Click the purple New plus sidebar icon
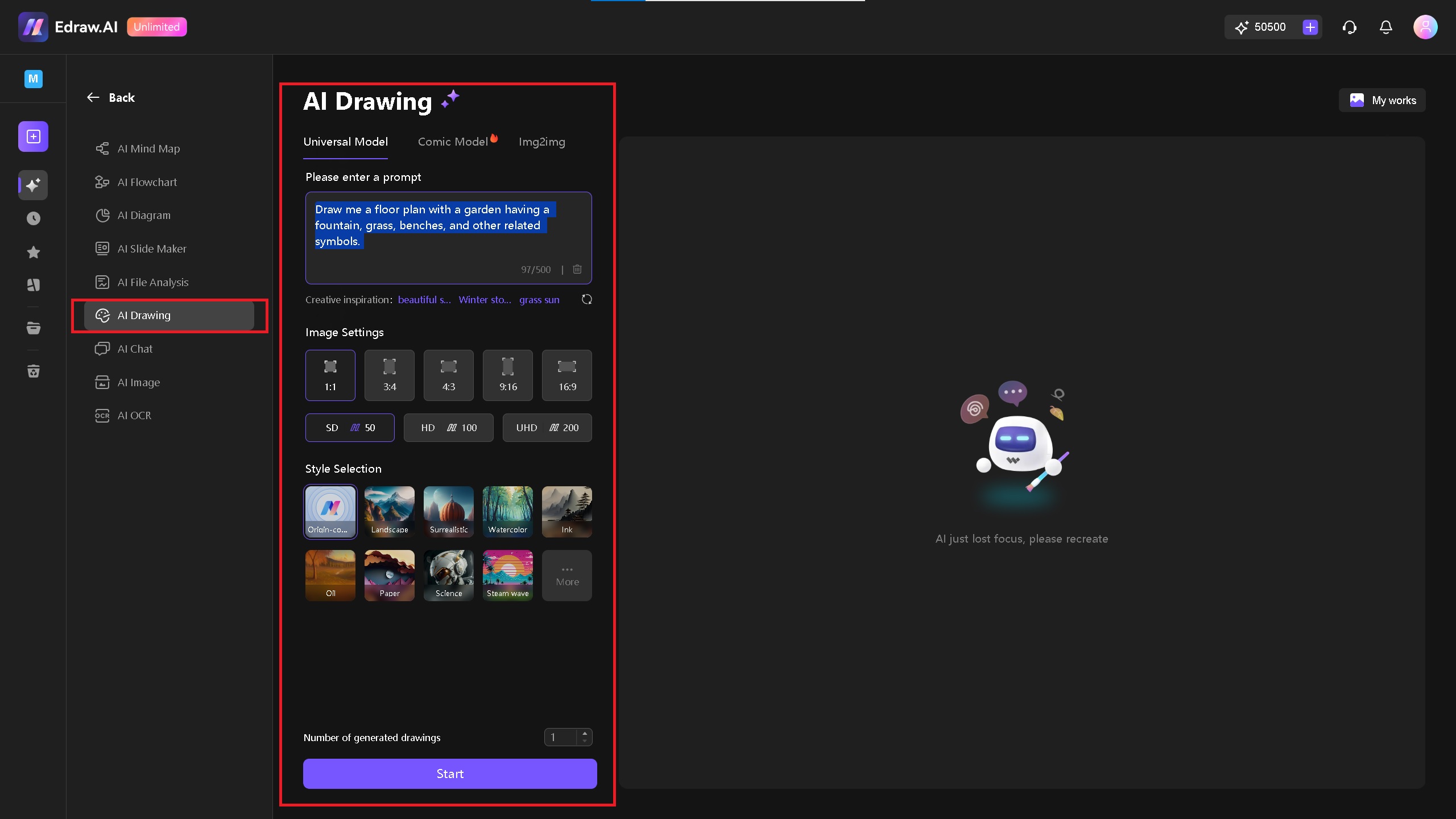Viewport: 1456px width, 819px height. point(33,136)
